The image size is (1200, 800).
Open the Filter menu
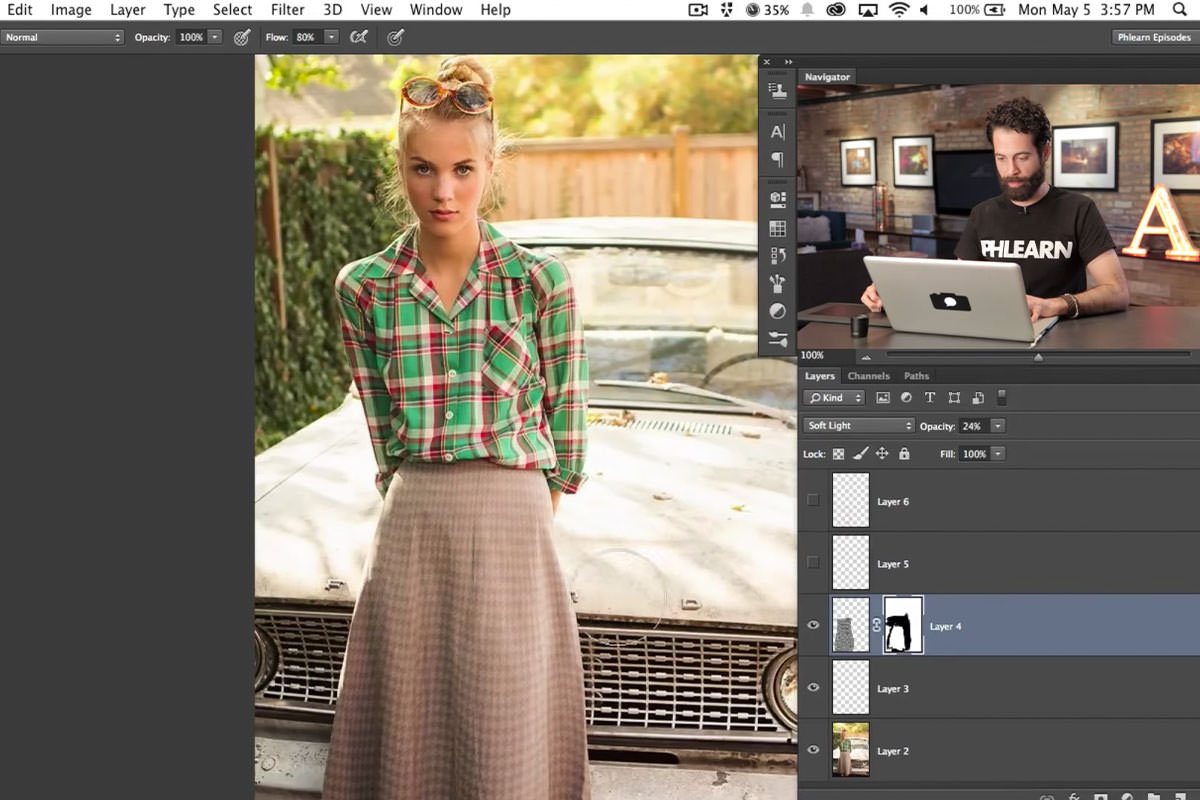click(288, 9)
